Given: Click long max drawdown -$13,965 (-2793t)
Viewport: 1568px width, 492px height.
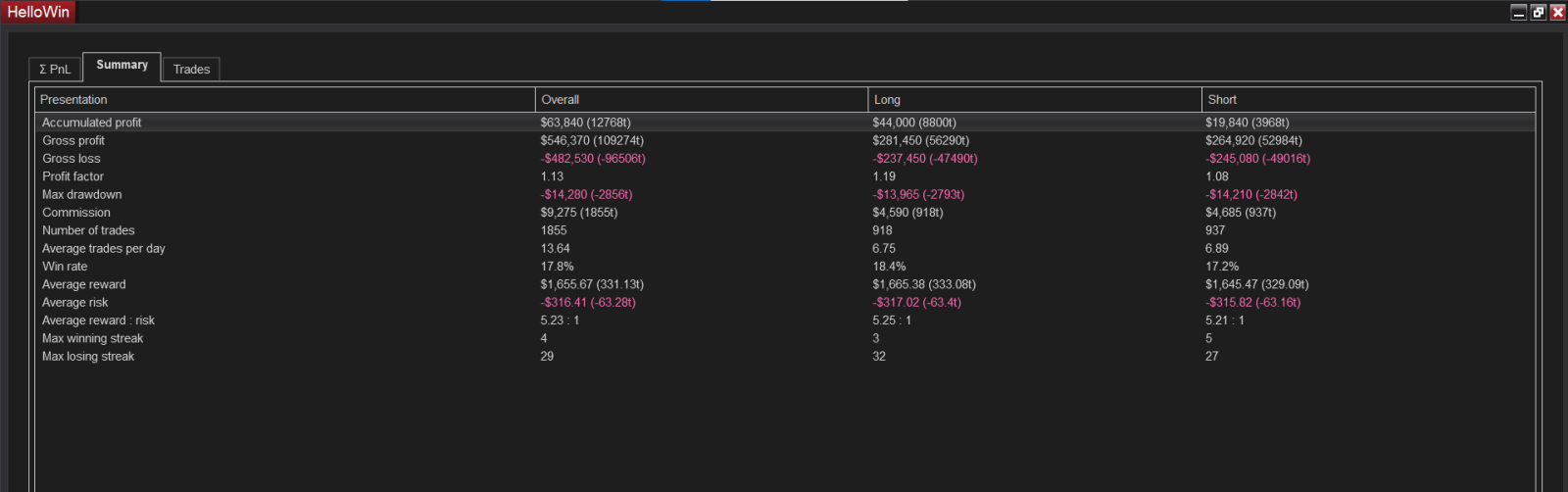Looking at the screenshot, I should pyautogui.click(x=919, y=194).
